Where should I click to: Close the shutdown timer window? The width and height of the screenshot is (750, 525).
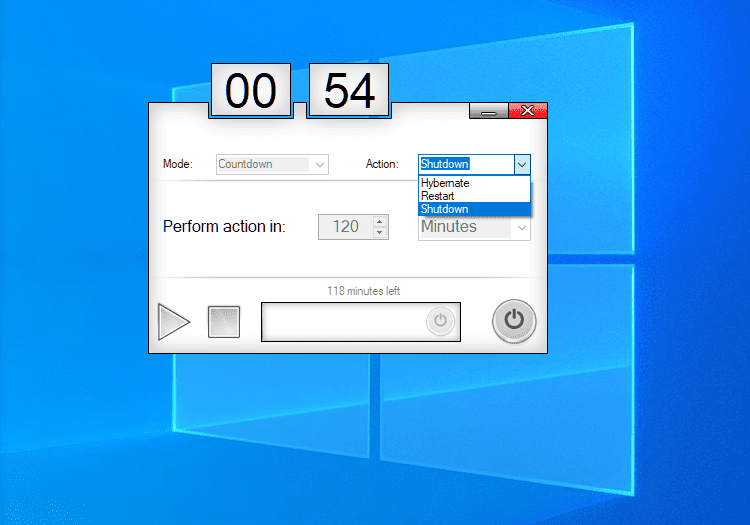528,110
